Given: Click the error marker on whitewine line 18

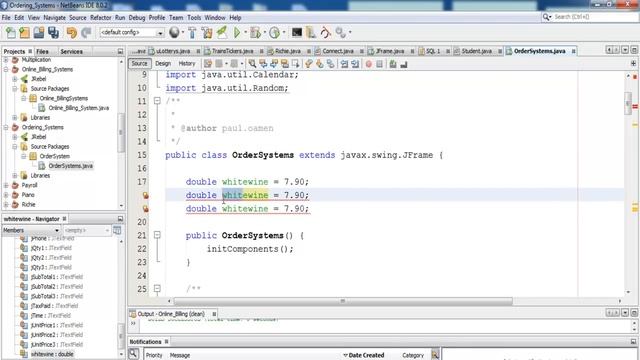Looking at the screenshot, I should click(x=145, y=196).
